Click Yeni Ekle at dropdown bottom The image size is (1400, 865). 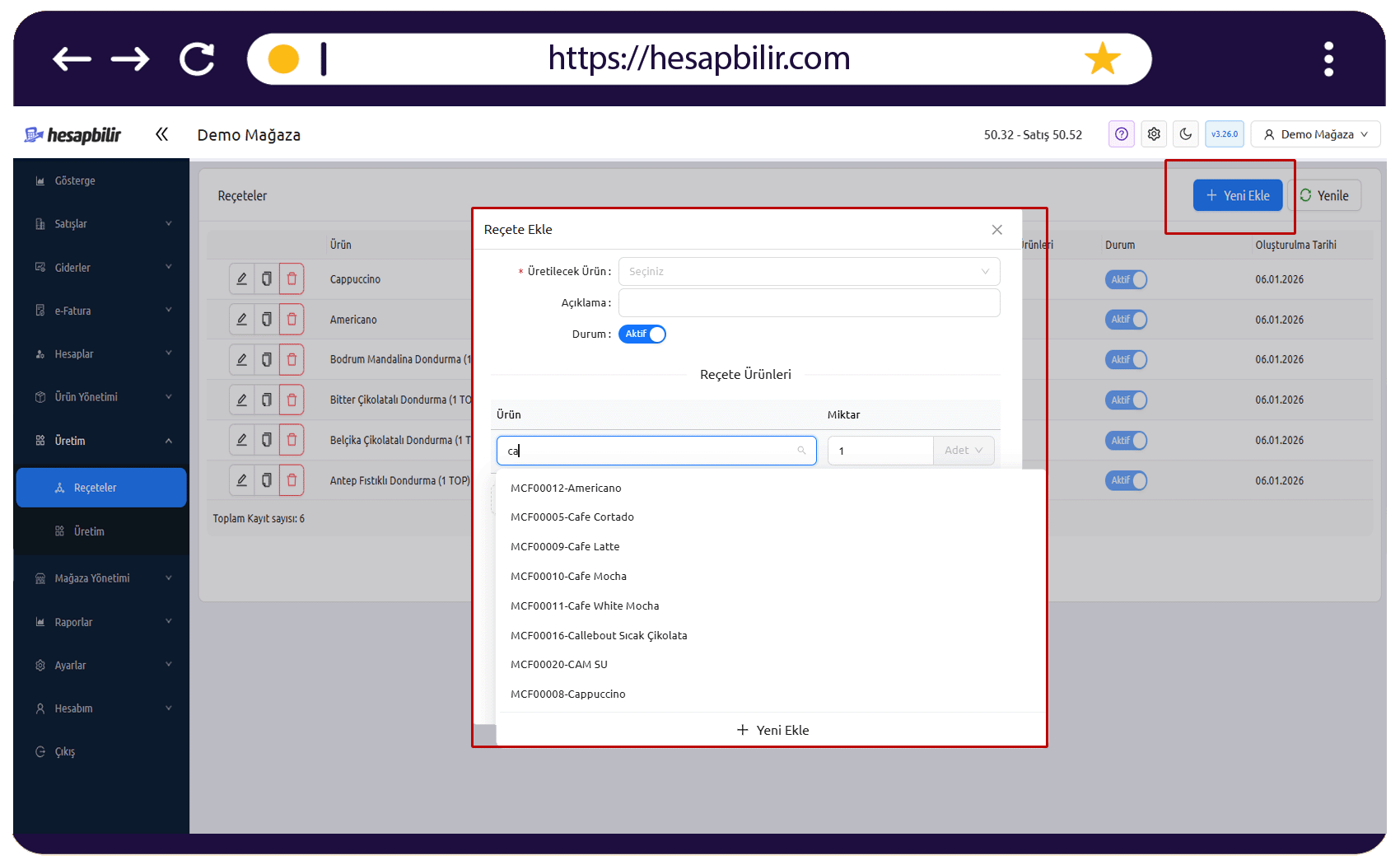[772, 730]
